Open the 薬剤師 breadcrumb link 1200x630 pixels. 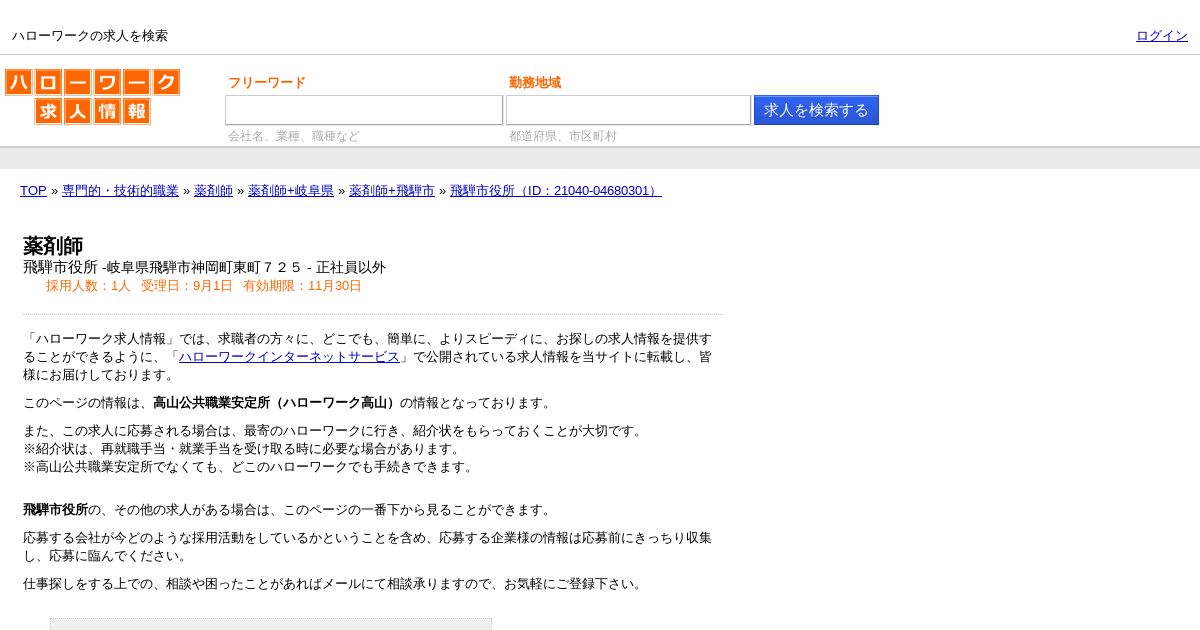[x=213, y=191]
